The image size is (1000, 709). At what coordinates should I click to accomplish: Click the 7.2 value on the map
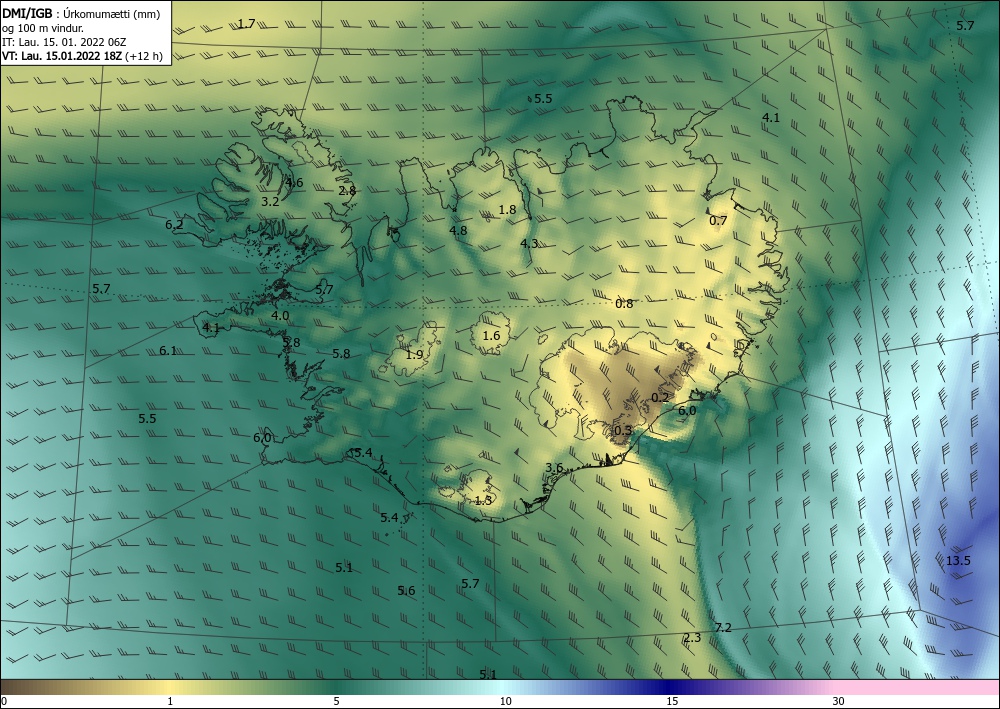723,628
